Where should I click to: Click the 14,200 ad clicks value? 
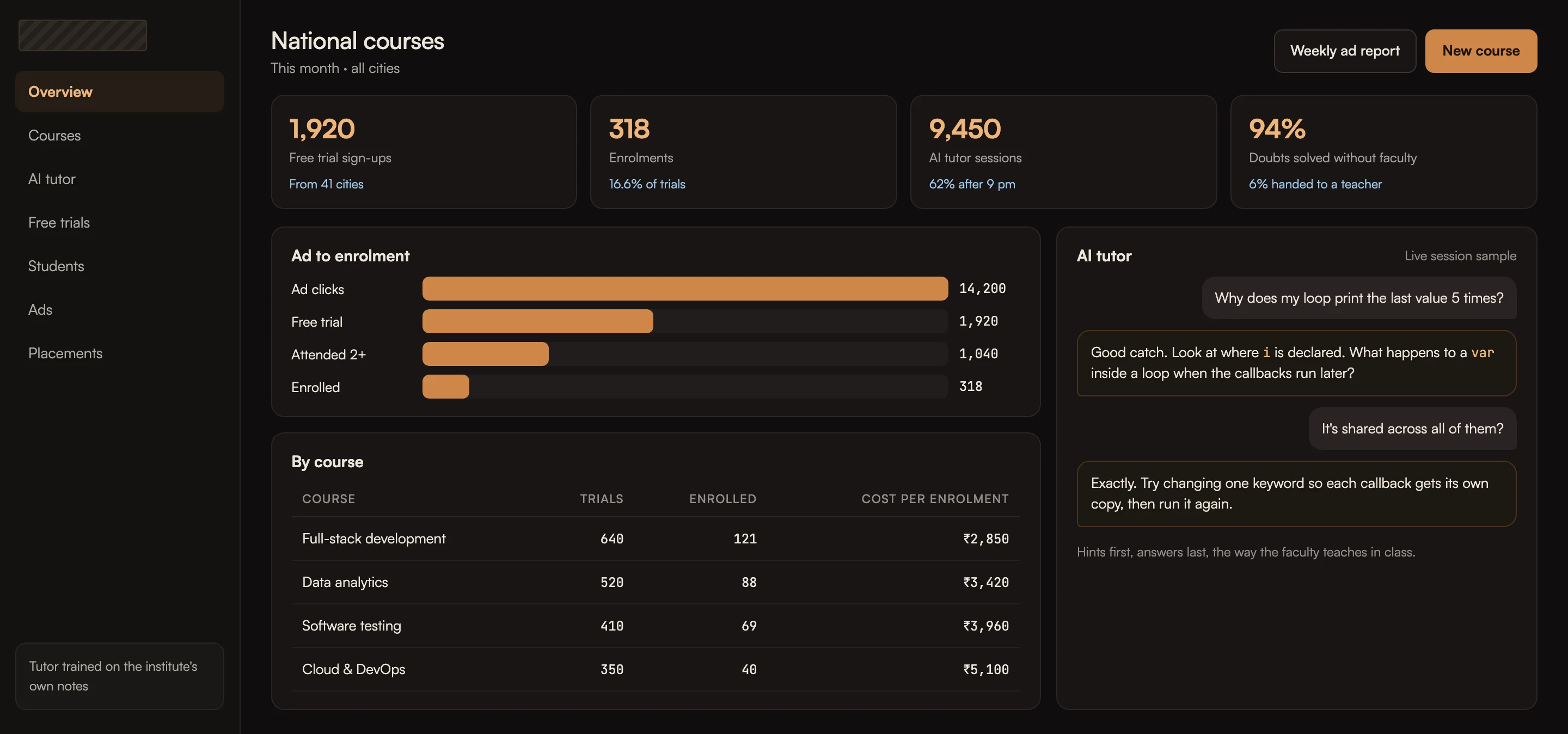tap(982, 289)
